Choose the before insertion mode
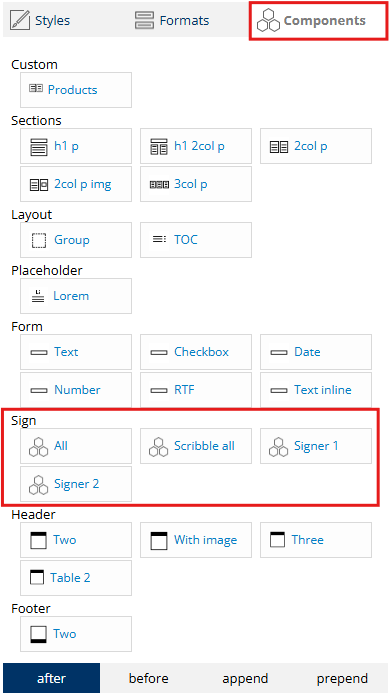Image resolution: width=389 pixels, height=695 pixels. click(x=148, y=678)
